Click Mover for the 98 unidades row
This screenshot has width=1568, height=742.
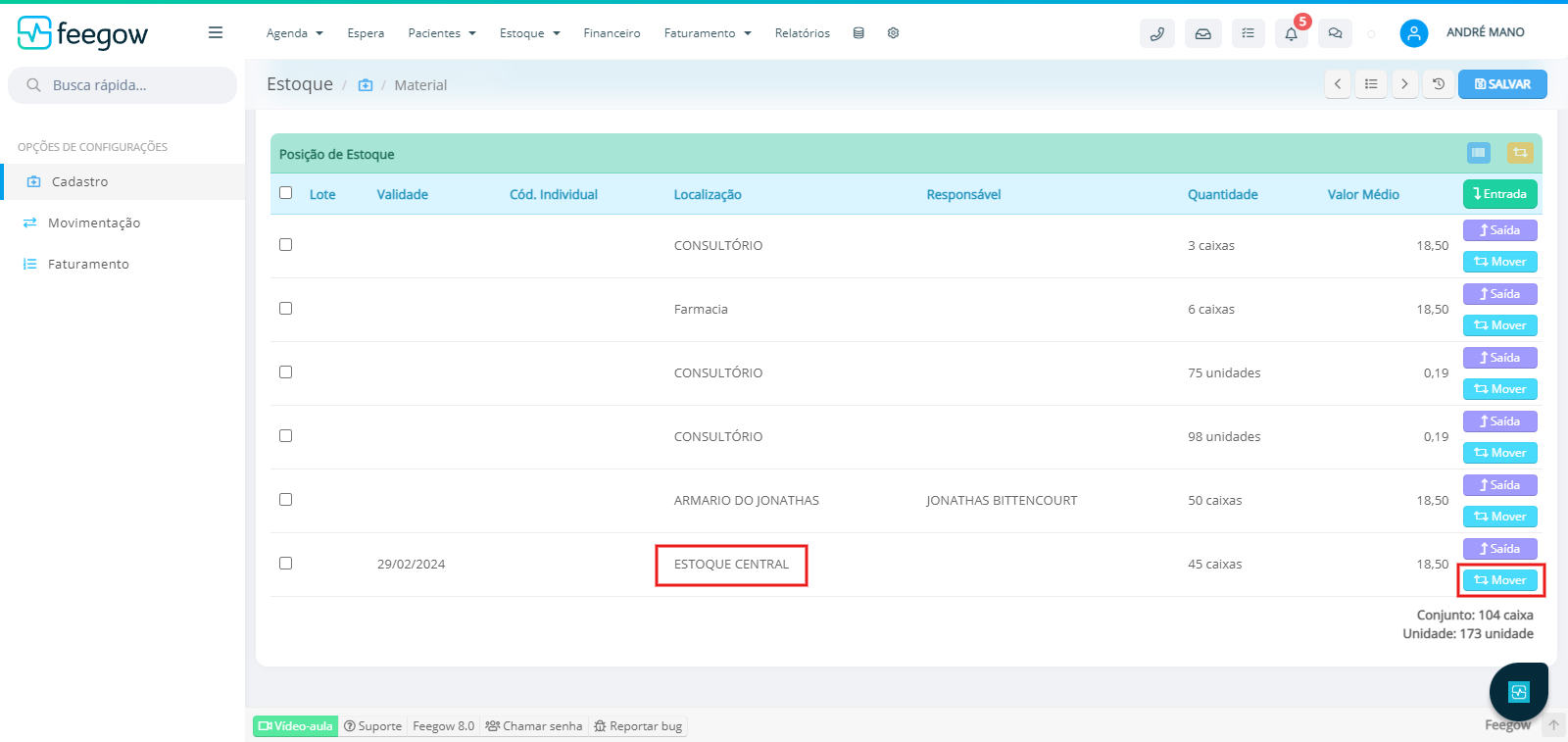pyautogui.click(x=1499, y=453)
